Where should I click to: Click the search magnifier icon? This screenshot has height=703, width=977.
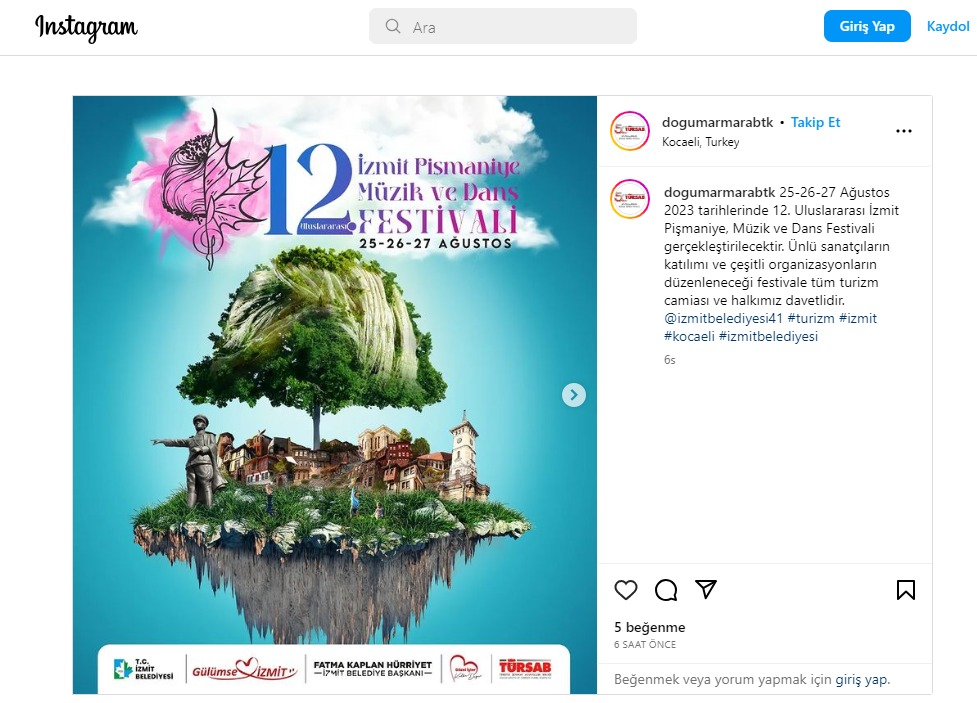point(393,26)
